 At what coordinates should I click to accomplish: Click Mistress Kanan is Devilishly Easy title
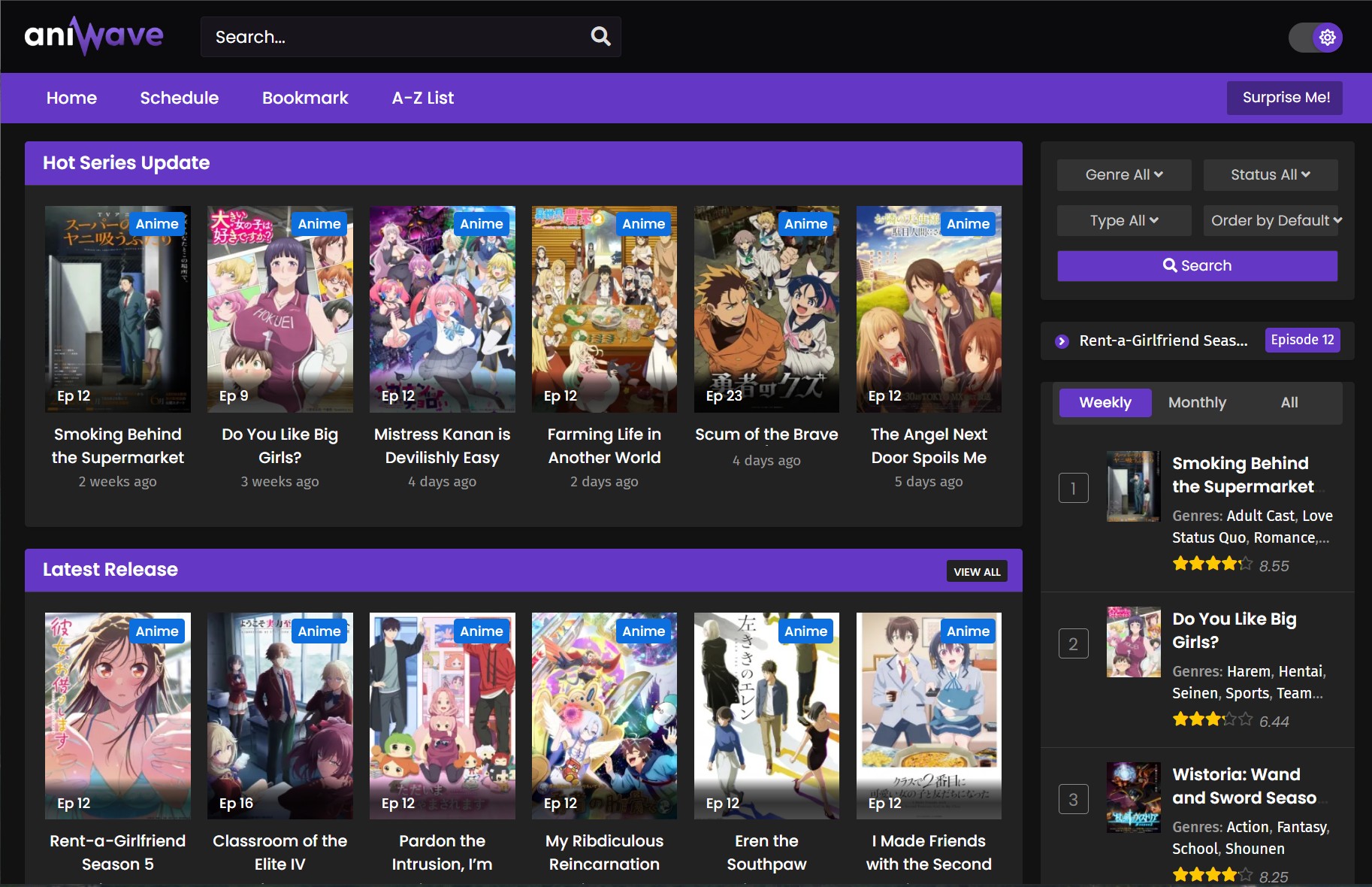(x=443, y=446)
